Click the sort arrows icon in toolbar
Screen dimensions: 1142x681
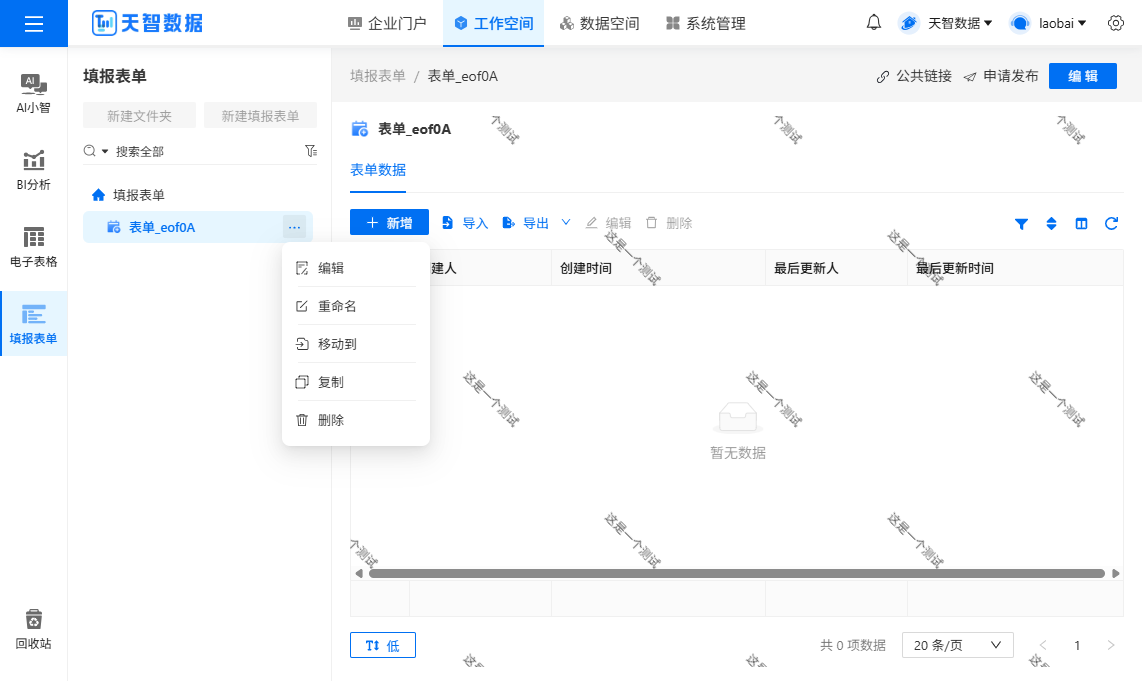tap(1051, 224)
